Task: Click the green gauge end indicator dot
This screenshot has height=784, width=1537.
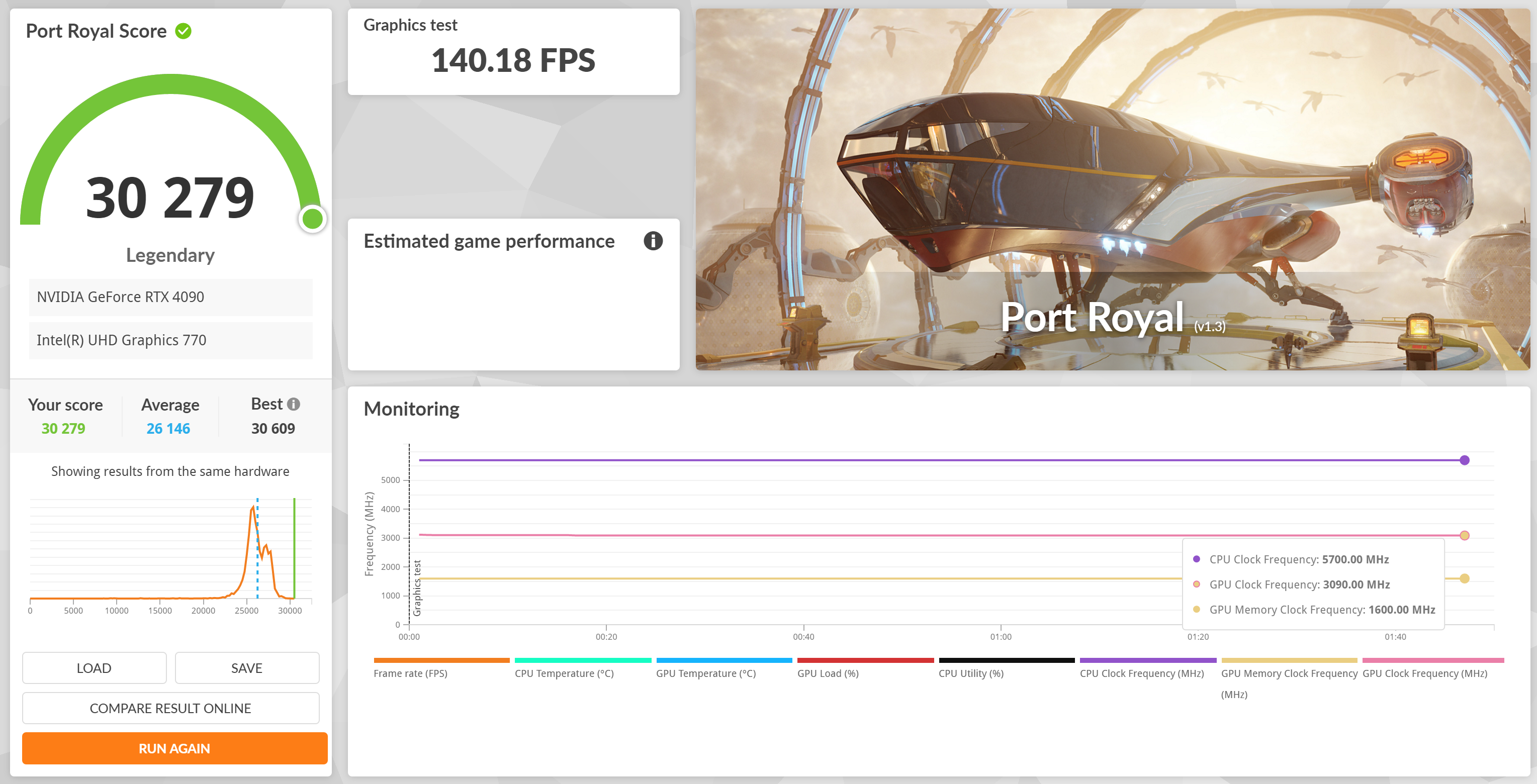Action: click(x=312, y=219)
